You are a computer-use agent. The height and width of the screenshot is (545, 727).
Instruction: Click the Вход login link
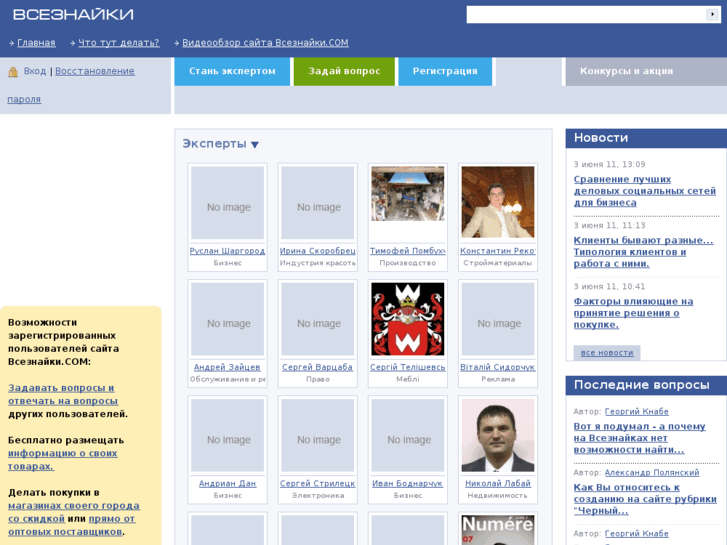tap(35, 71)
